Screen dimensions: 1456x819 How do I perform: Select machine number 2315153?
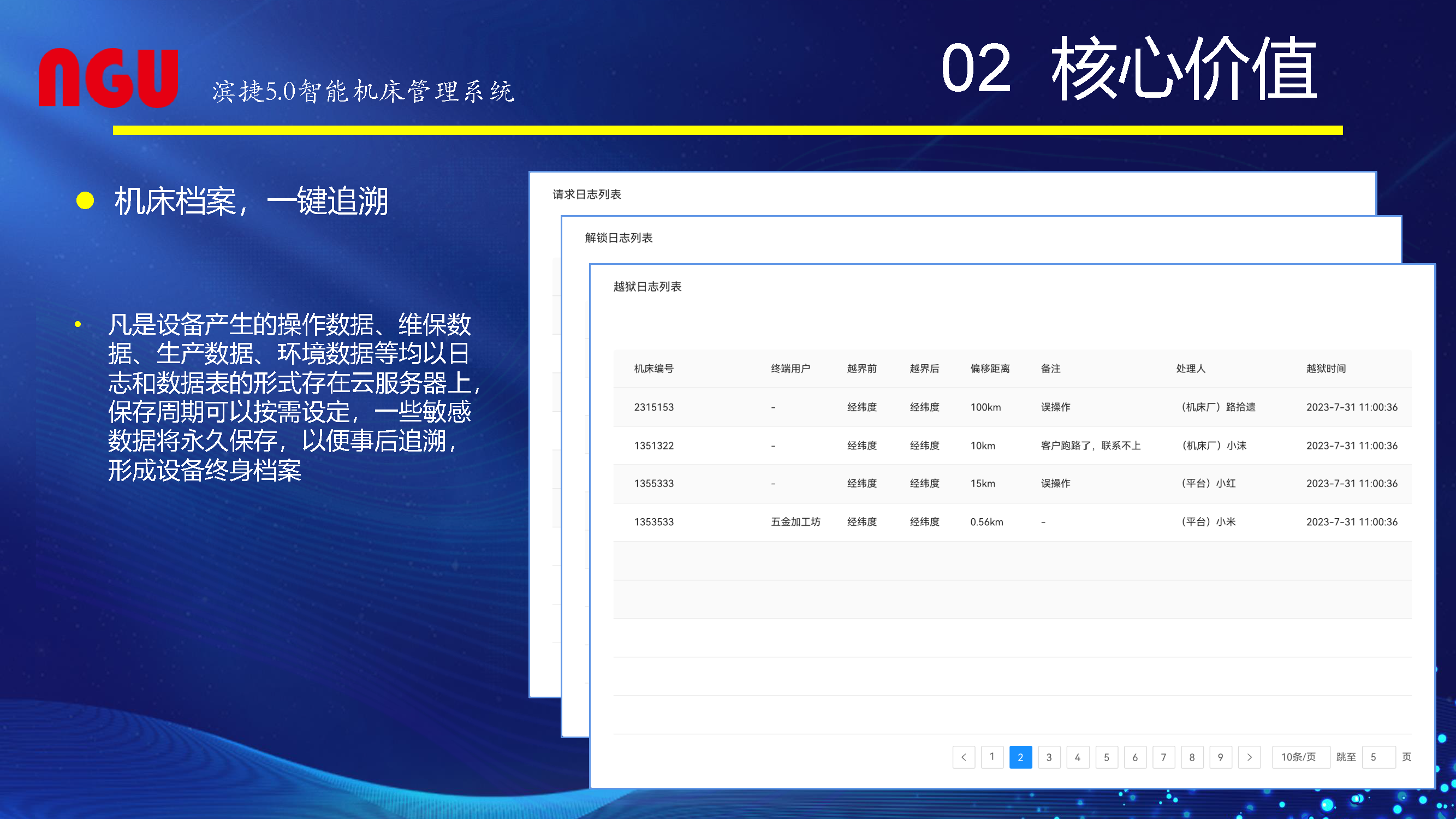654,407
